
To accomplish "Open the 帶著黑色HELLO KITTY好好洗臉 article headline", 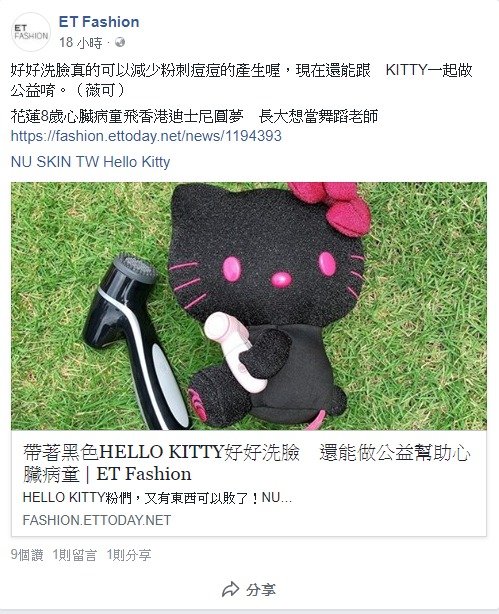I will click(247, 463).
